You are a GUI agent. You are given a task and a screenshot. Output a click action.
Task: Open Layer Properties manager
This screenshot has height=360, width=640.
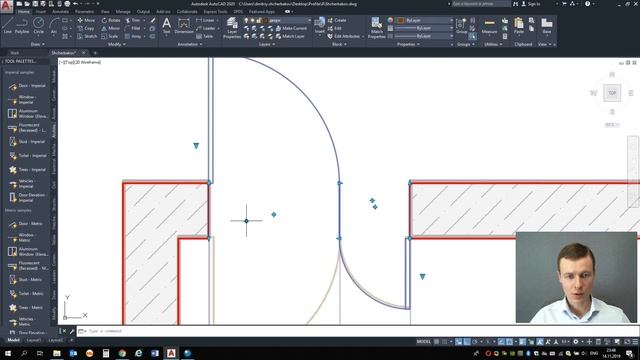[232, 28]
